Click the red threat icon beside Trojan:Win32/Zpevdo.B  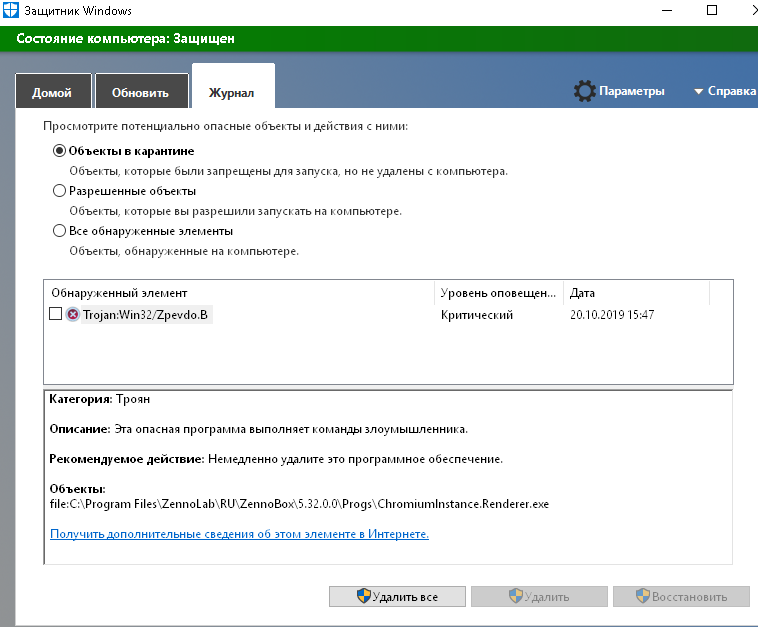[x=73, y=315]
